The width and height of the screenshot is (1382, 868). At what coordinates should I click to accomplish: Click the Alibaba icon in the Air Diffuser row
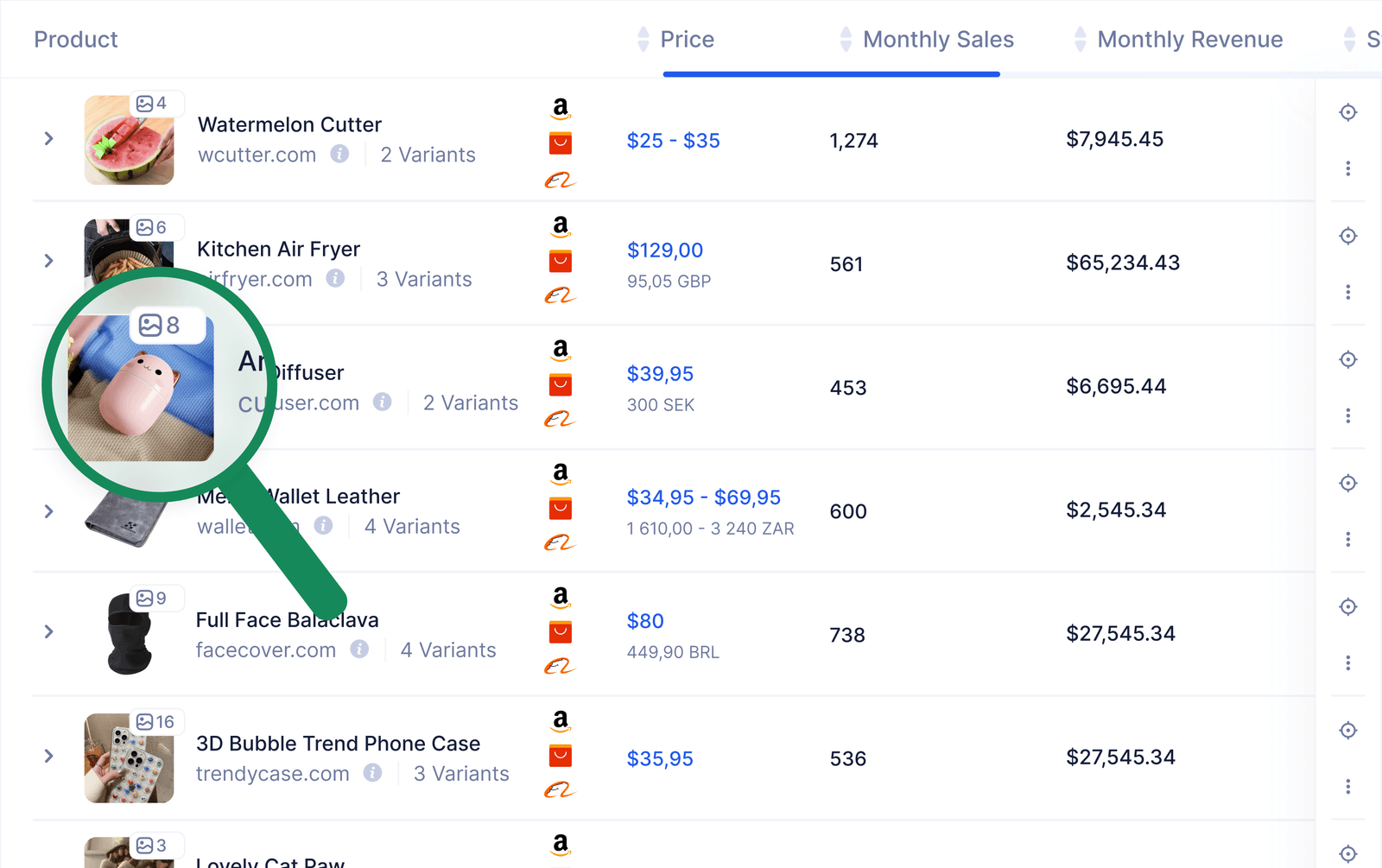coord(562,417)
